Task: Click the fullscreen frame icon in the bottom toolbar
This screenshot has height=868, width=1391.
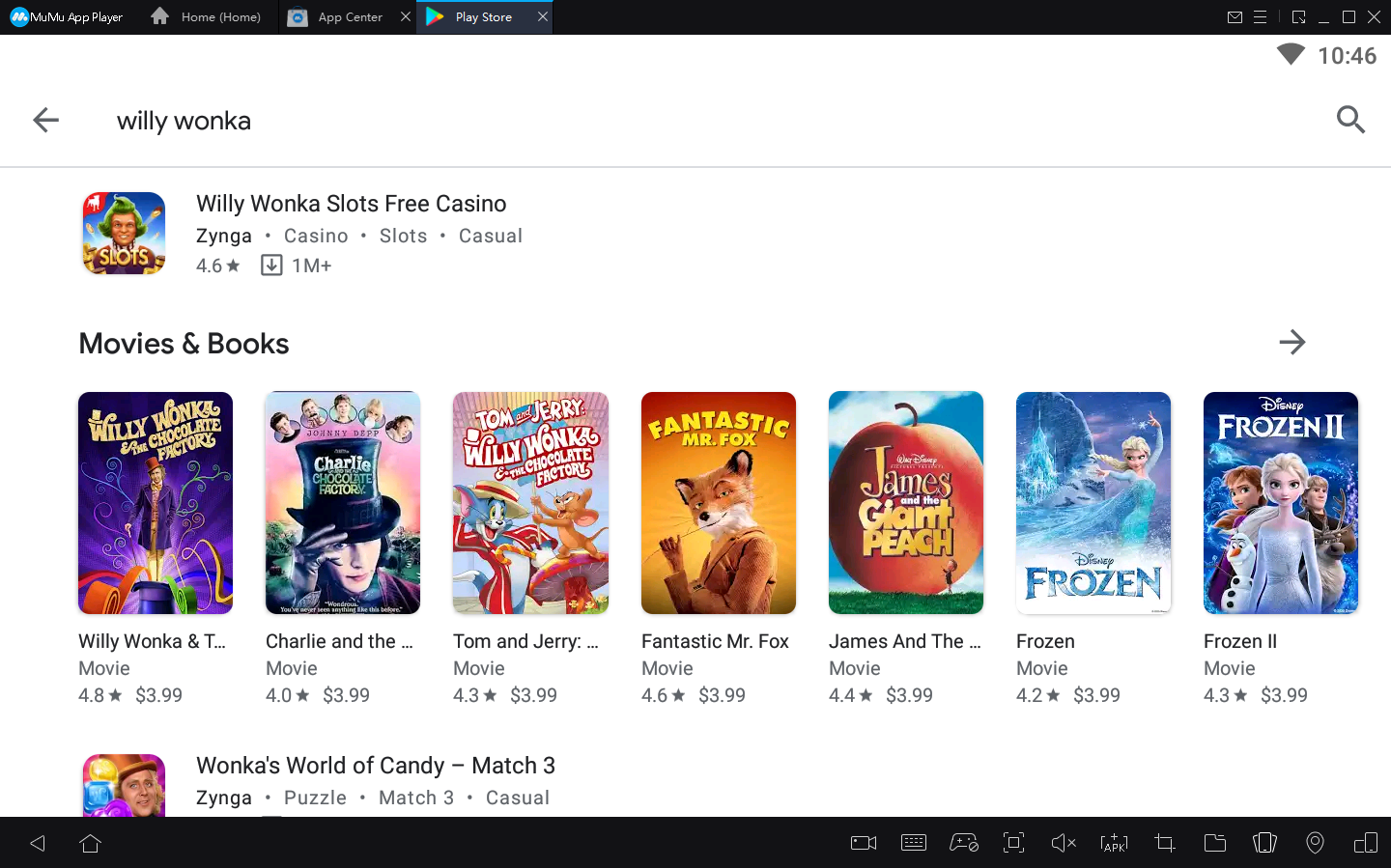Action: pyautogui.click(x=1013, y=844)
